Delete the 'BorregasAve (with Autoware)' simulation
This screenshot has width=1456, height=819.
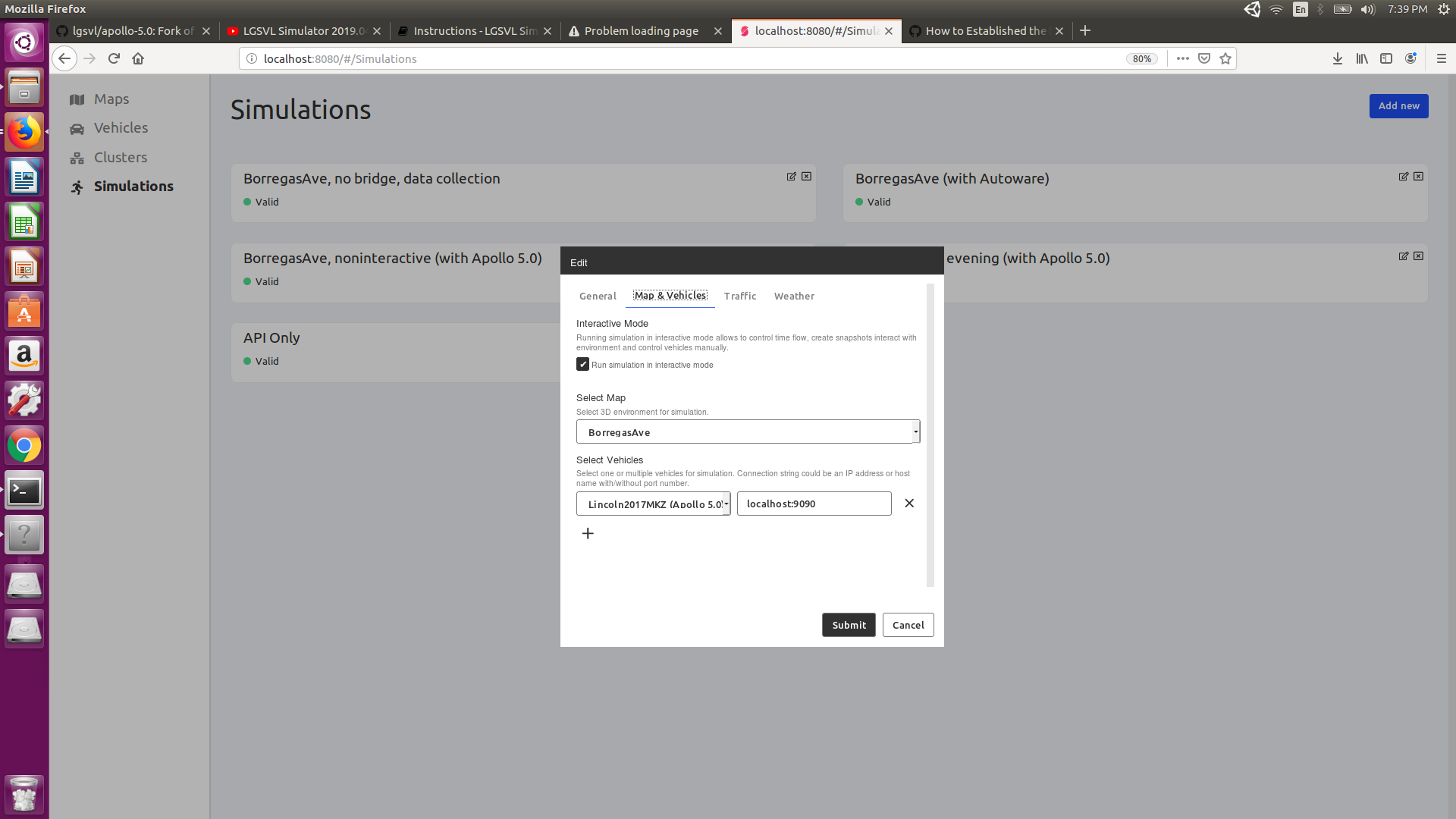click(1419, 176)
